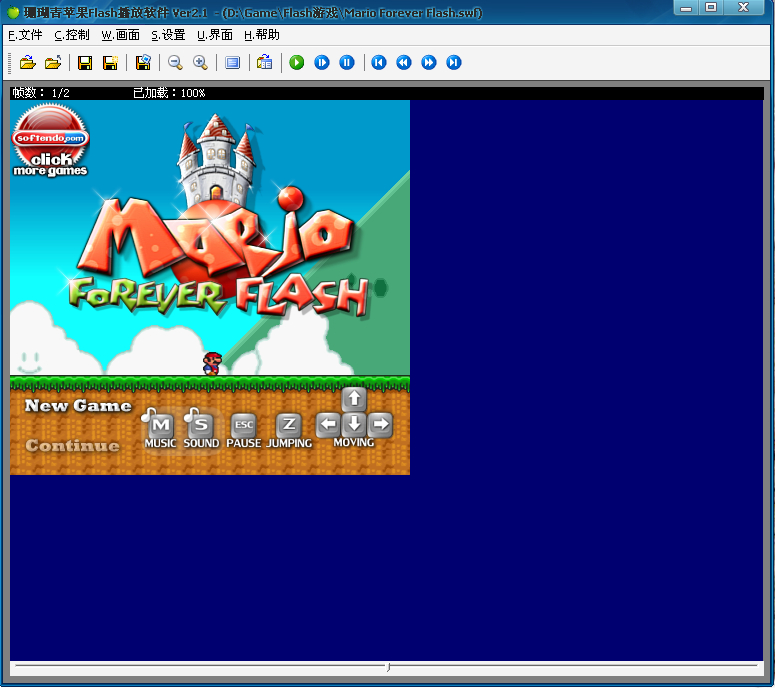The image size is (775, 688).
Task: Open the C.控制 menu
Action: point(72,35)
